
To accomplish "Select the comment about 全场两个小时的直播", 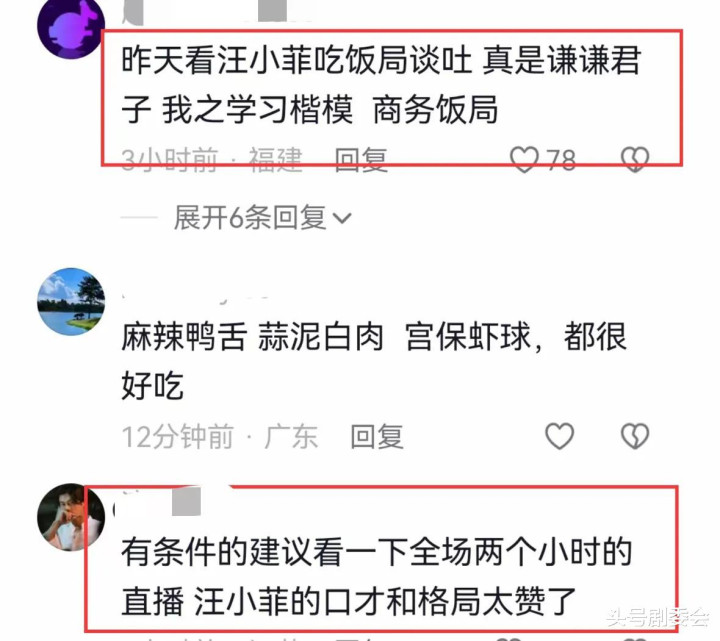I will [377, 576].
